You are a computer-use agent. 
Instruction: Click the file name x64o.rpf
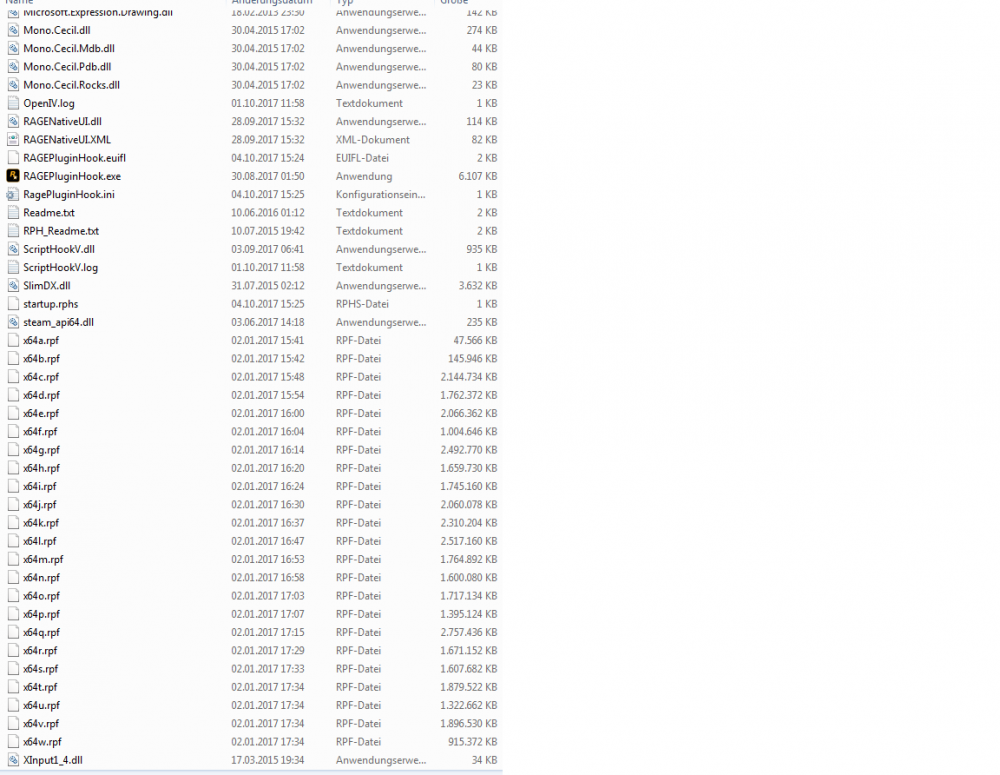41,596
